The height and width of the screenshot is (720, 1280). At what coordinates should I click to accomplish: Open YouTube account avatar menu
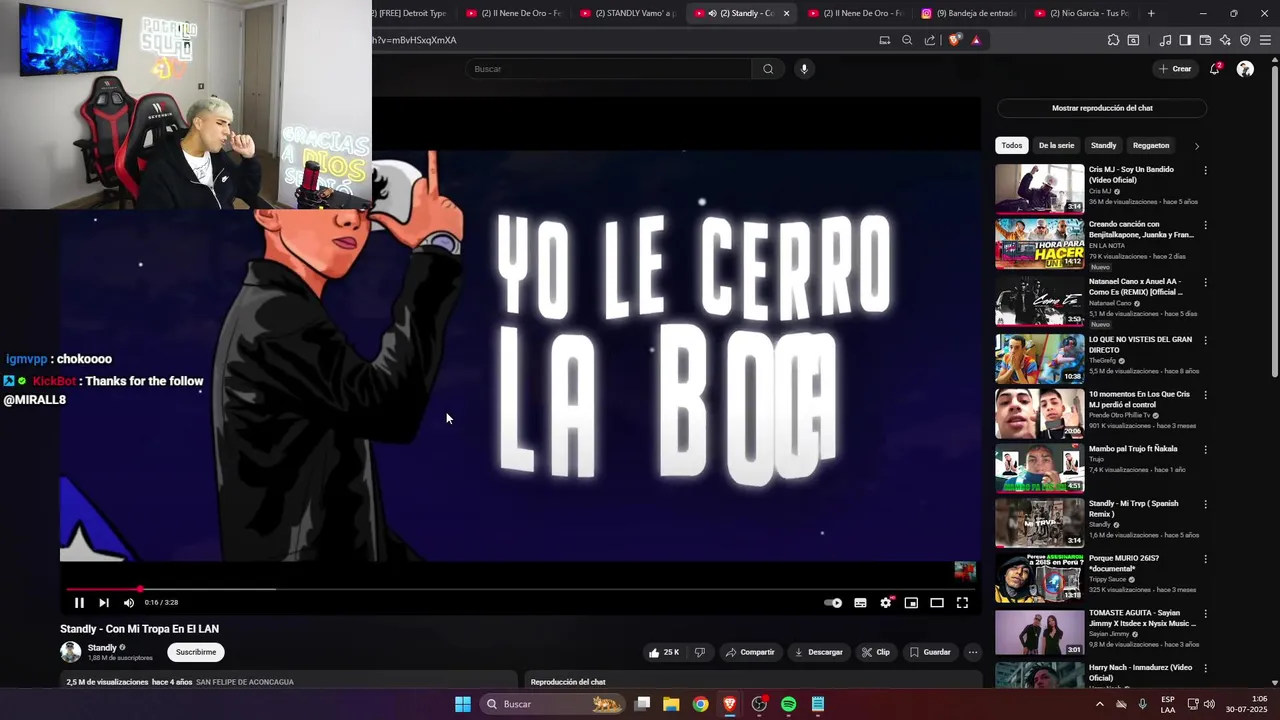(x=1245, y=69)
